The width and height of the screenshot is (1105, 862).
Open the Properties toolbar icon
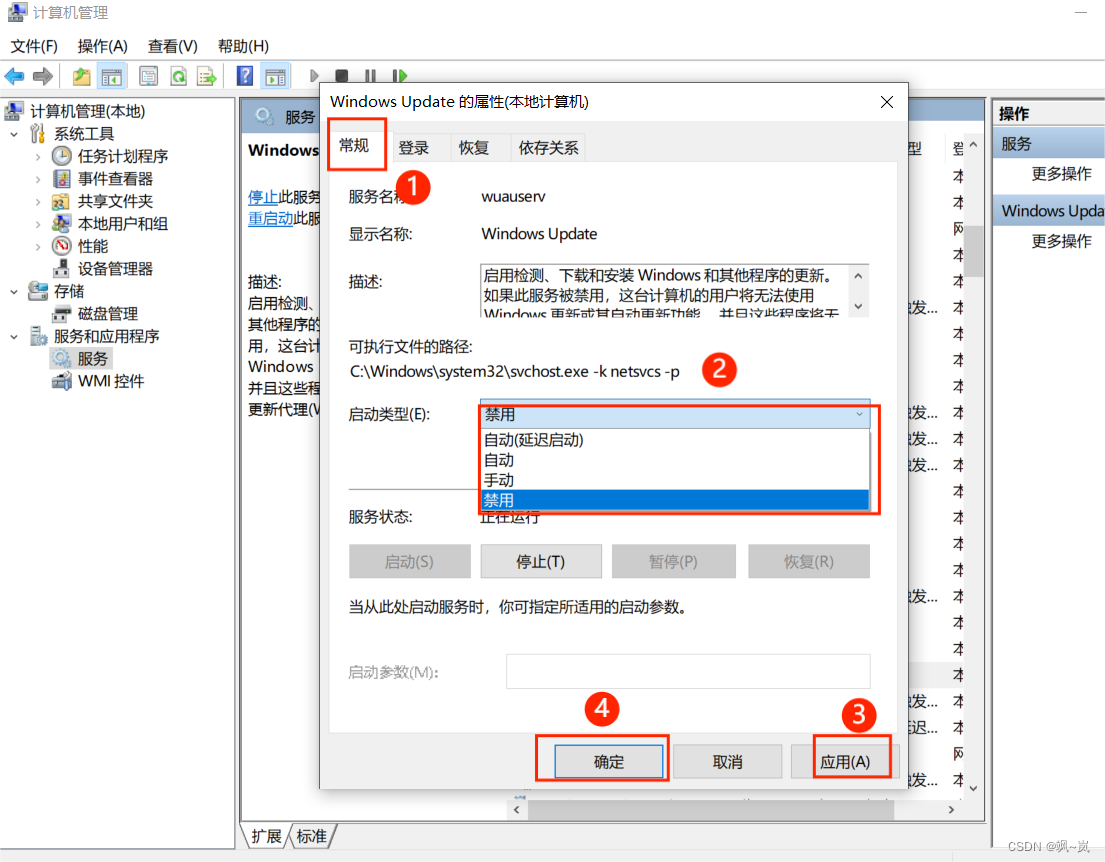tap(148, 76)
